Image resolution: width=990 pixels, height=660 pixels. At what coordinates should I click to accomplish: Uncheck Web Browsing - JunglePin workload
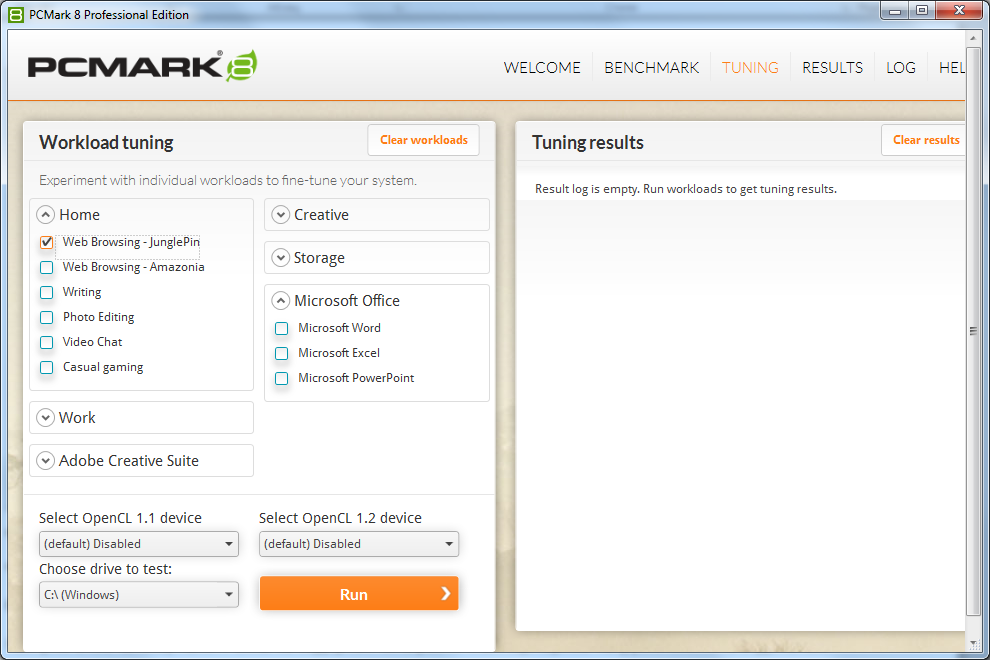click(46, 242)
